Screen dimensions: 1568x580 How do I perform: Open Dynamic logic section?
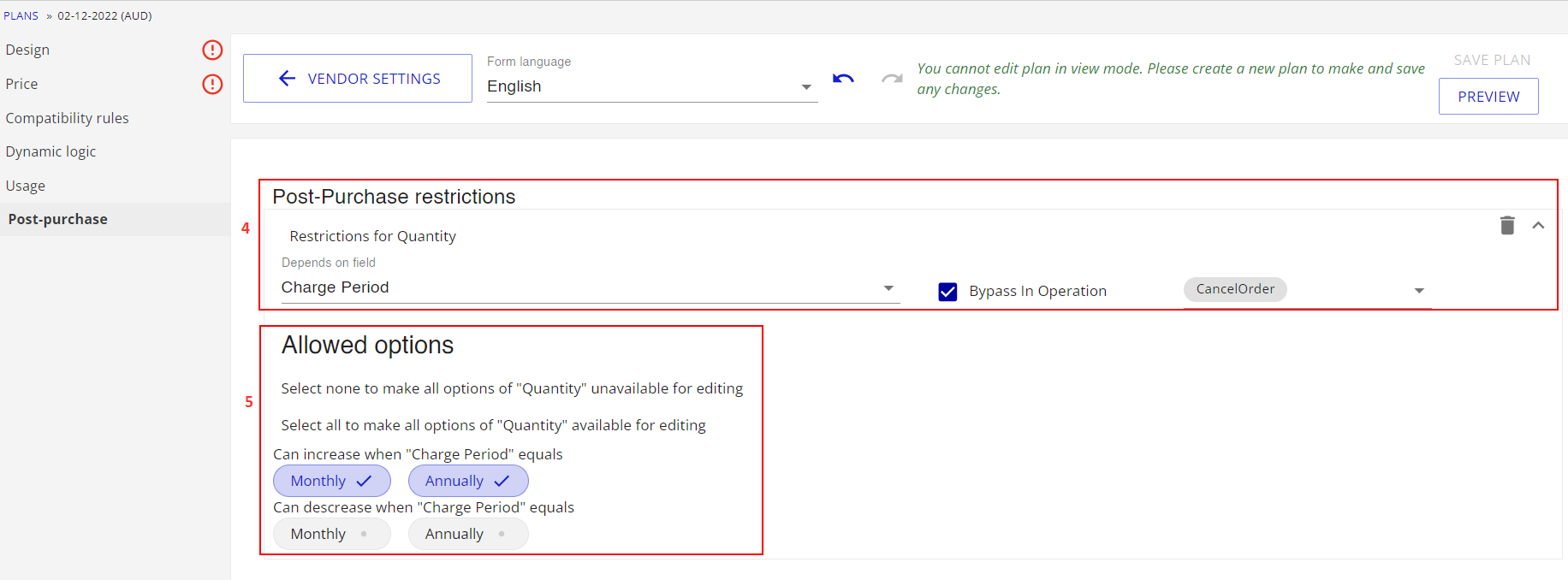(x=50, y=151)
